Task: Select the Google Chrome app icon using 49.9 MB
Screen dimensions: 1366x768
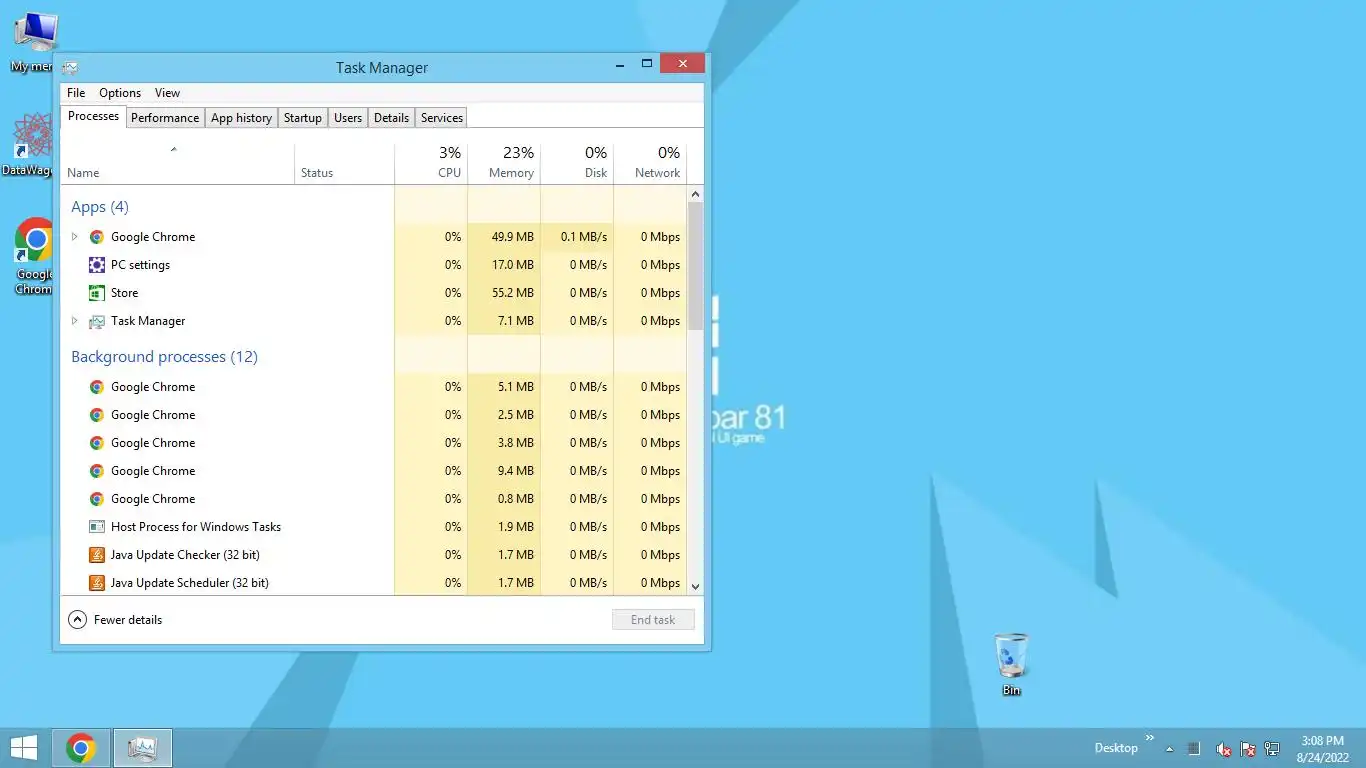Action: pyautogui.click(x=97, y=237)
